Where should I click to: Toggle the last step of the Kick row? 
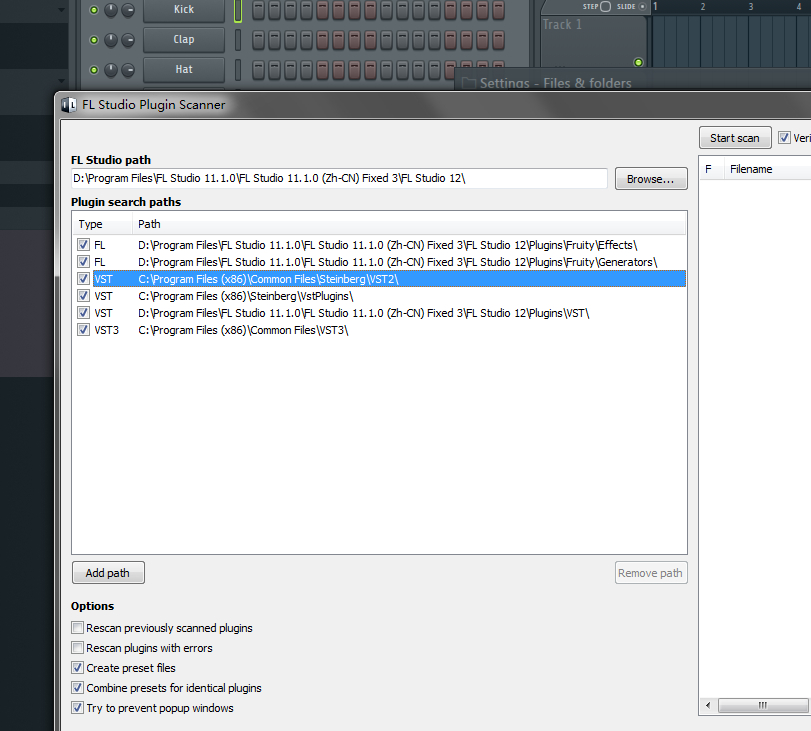point(499,10)
